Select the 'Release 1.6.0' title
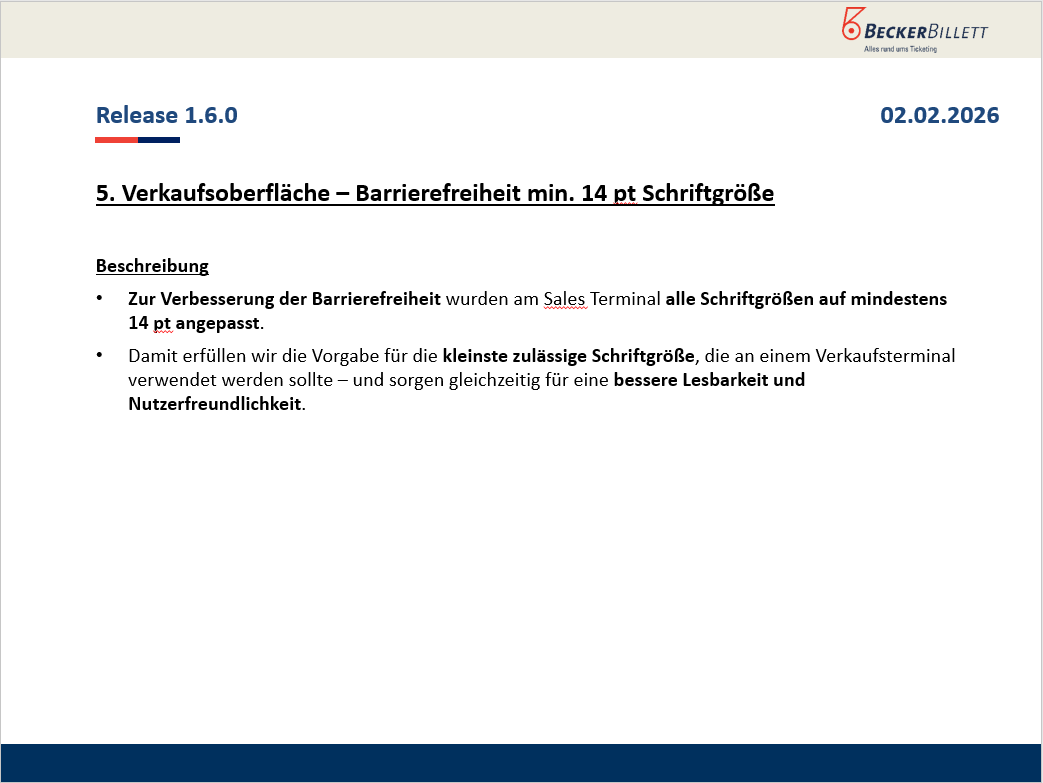Viewport: 1043px width, 783px height. tap(166, 115)
